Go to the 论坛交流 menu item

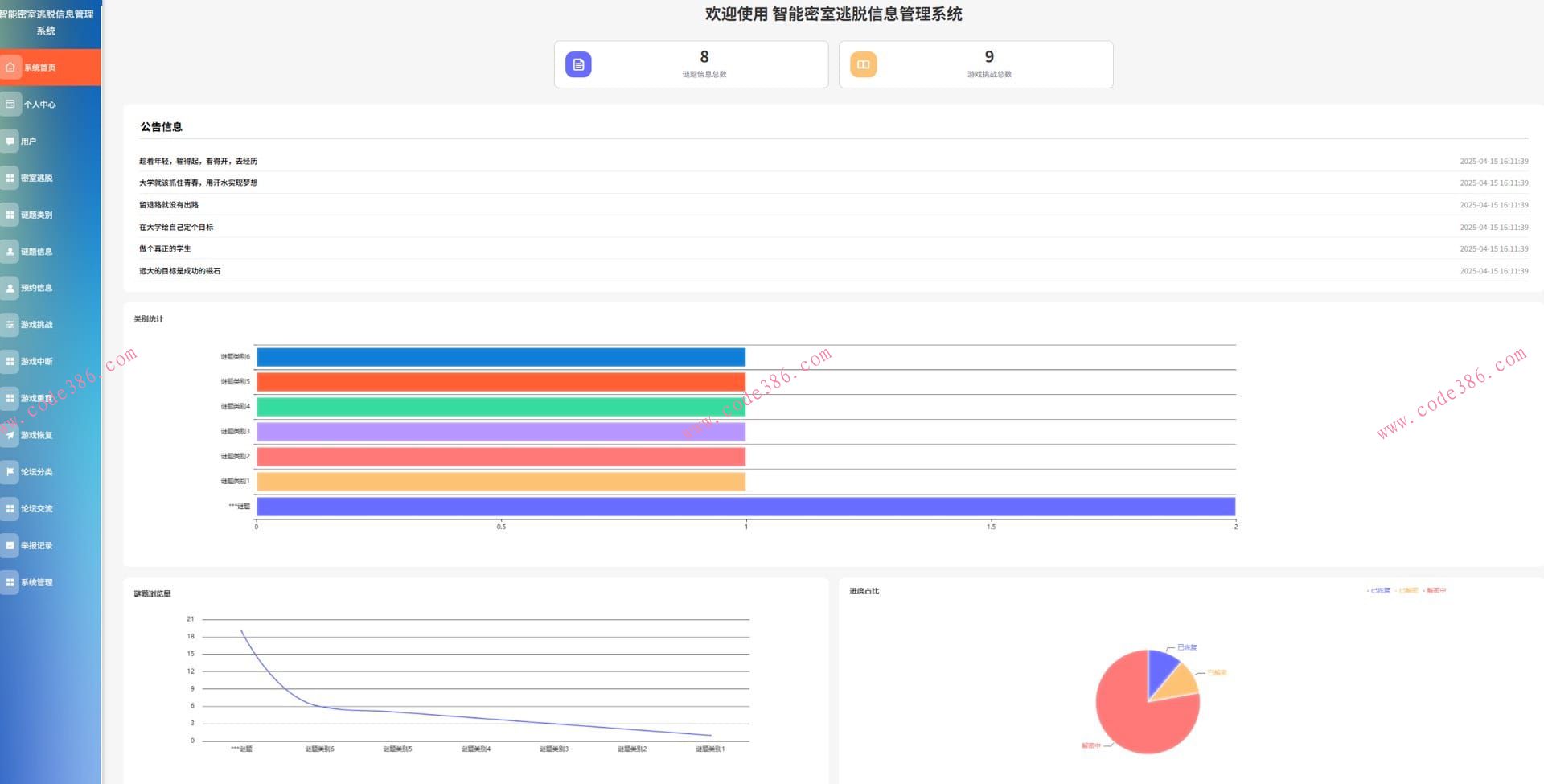(51, 509)
